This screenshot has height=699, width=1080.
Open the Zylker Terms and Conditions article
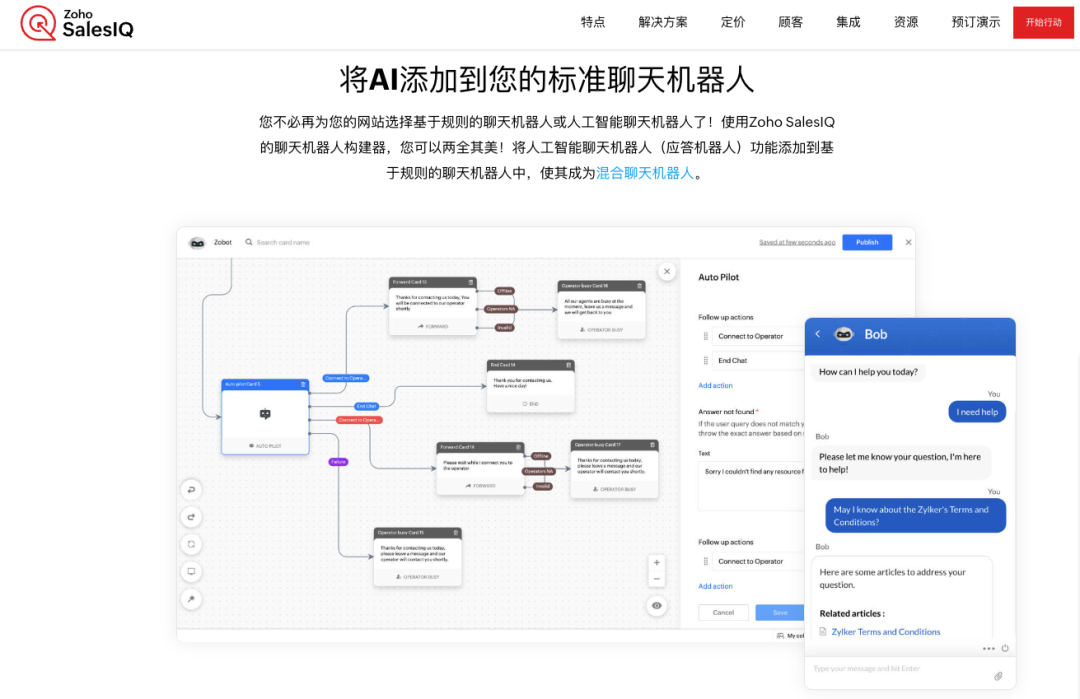[x=886, y=632]
